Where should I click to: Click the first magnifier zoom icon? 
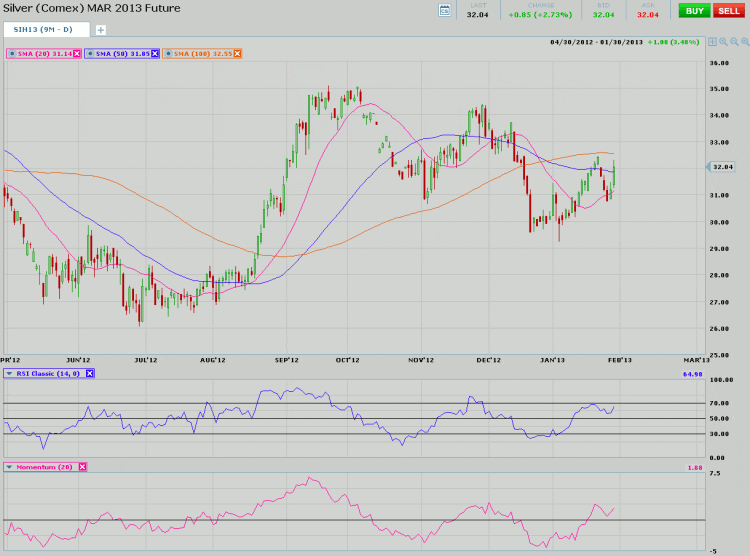[x=723, y=42]
